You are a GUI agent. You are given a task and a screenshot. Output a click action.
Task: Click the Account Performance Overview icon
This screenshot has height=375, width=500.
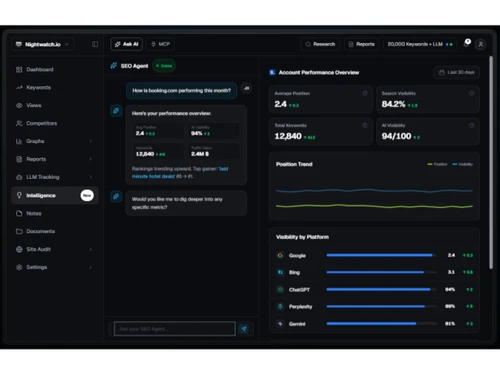pyautogui.click(x=272, y=72)
